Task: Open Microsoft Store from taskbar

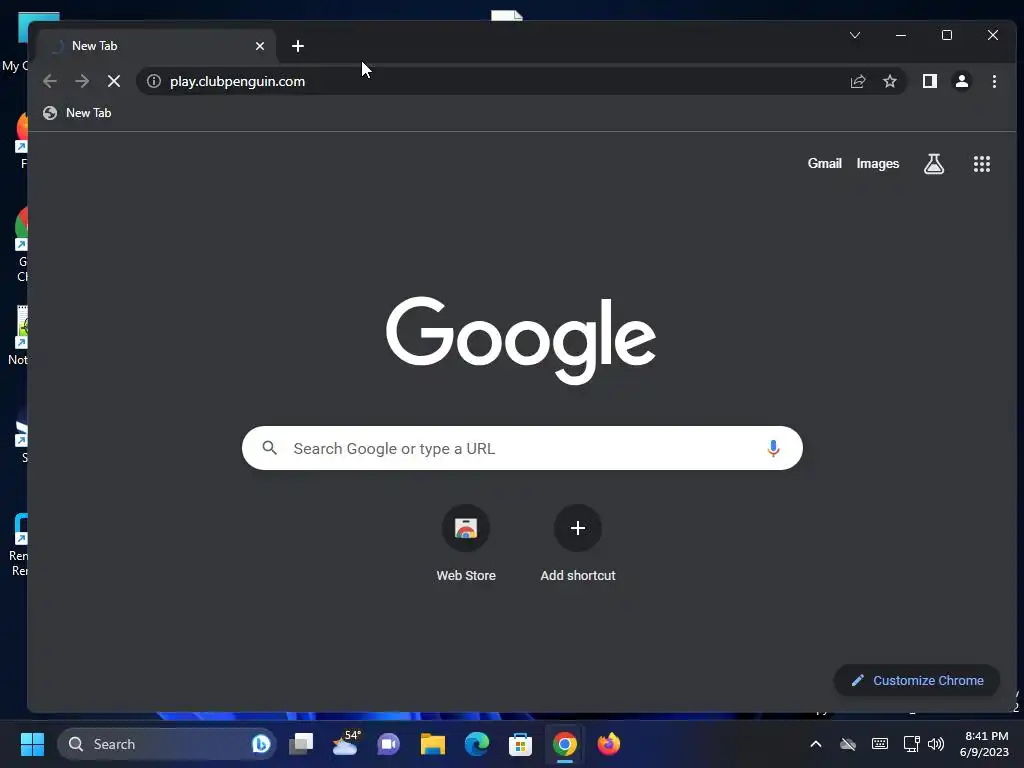Action: click(520, 744)
